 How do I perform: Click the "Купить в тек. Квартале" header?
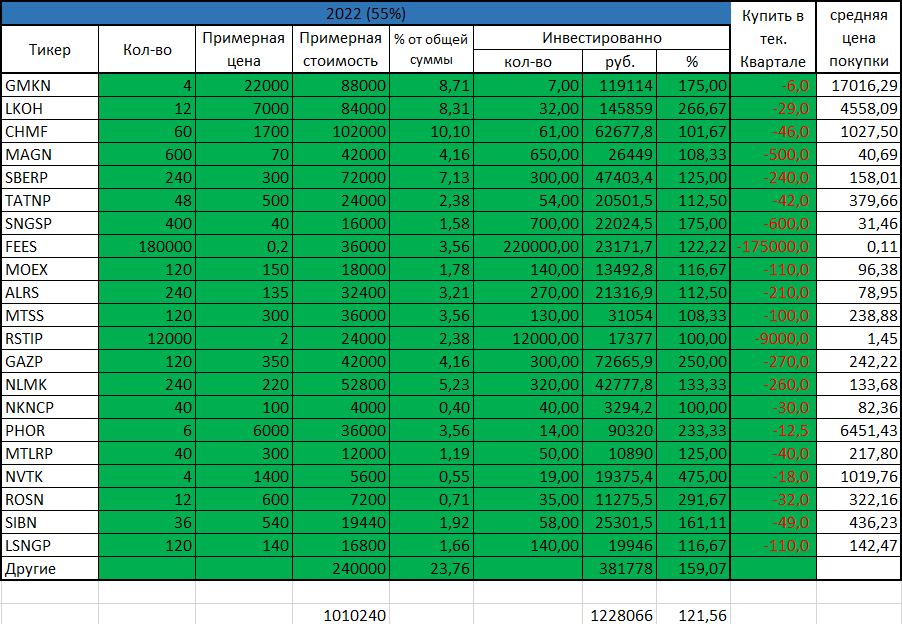pyautogui.click(x=773, y=38)
